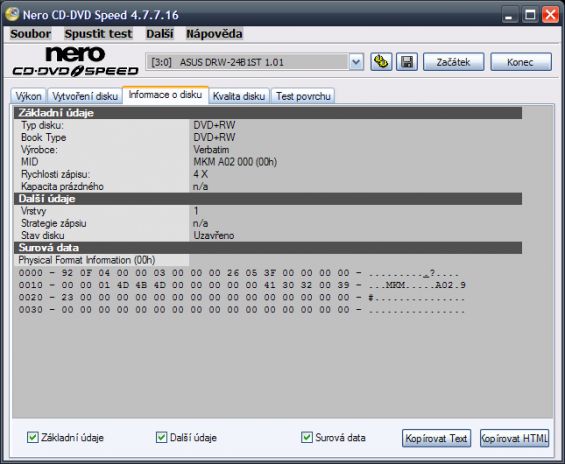Click the Kopírovat HTML button

(x=515, y=438)
